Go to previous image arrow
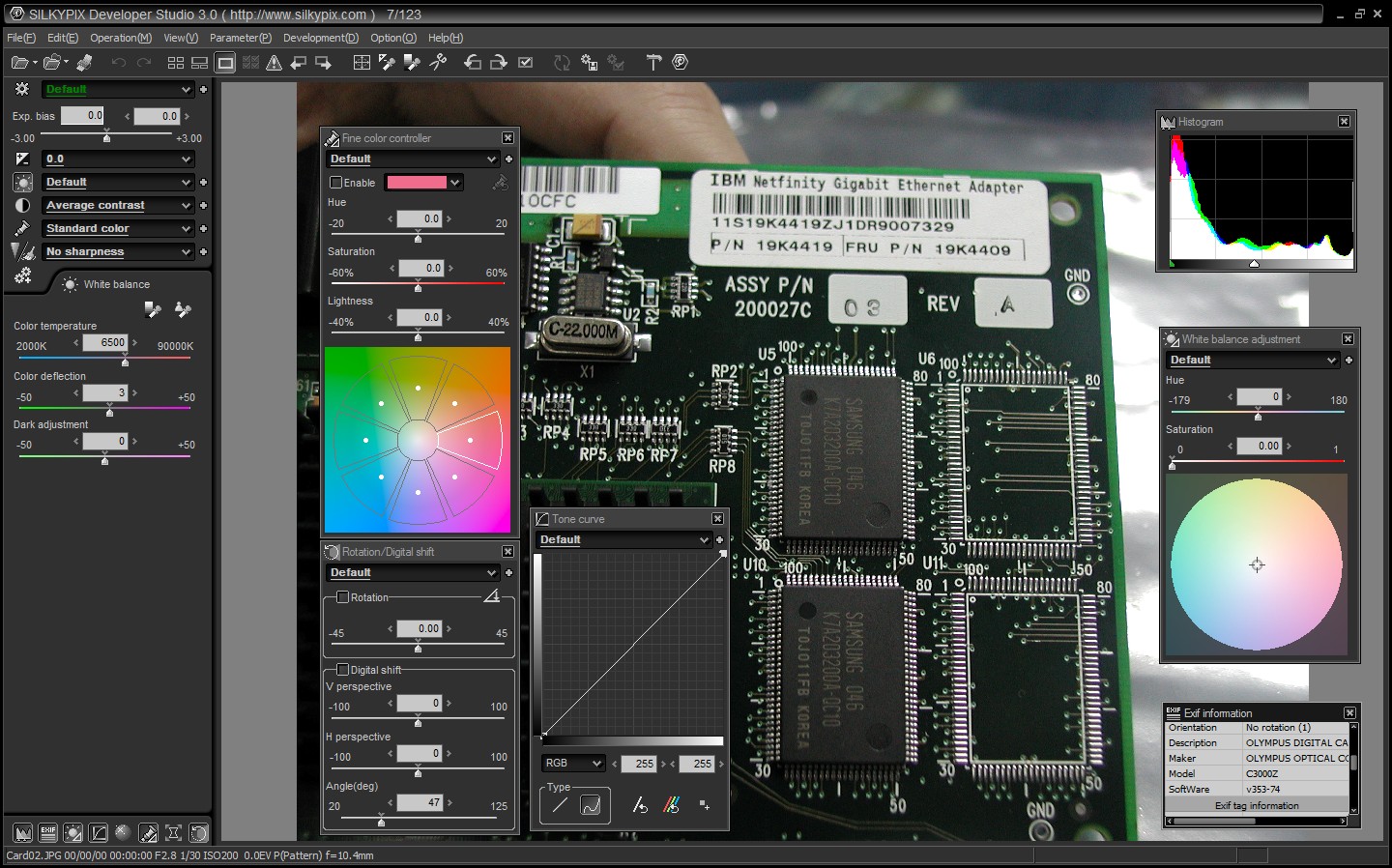The height and width of the screenshot is (868, 1392). pos(299,63)
